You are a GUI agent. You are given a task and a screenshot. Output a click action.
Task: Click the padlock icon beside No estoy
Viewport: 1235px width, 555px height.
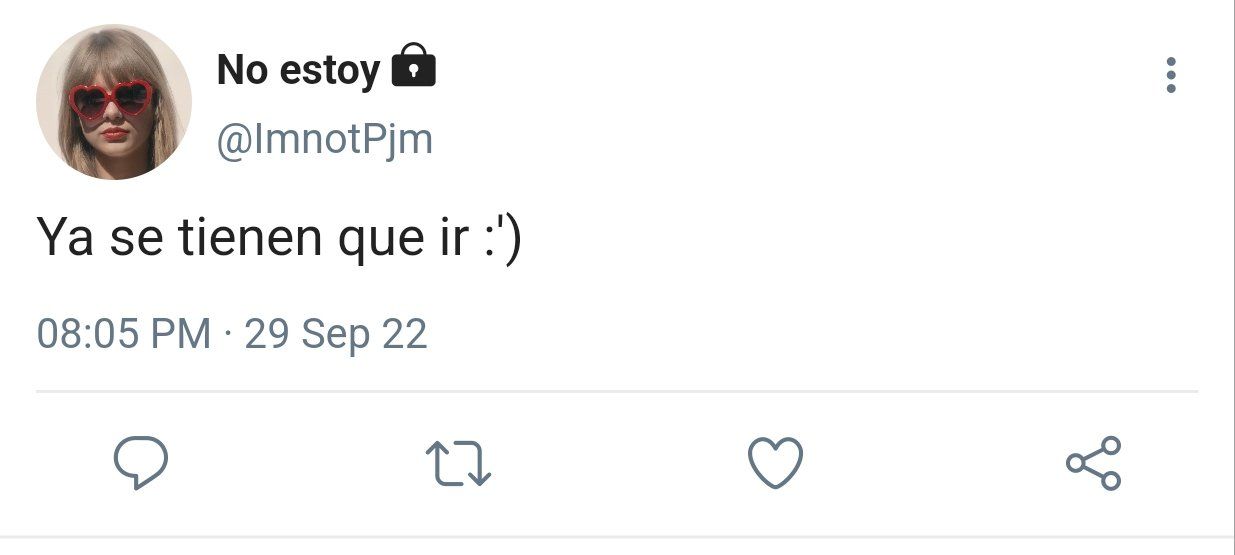pos(413,66)
